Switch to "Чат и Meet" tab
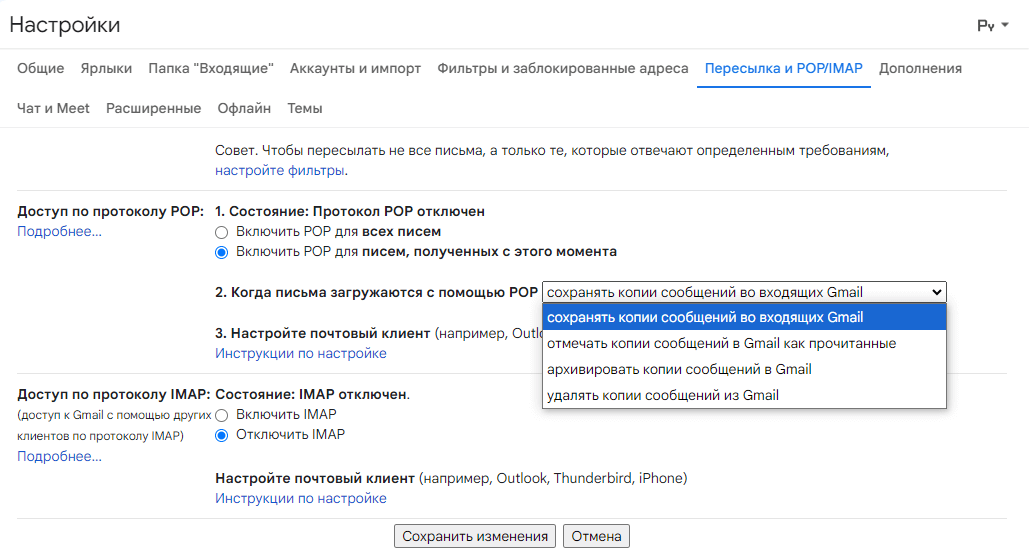Viewport: 1029px width, 556px height. click(53, 108)
